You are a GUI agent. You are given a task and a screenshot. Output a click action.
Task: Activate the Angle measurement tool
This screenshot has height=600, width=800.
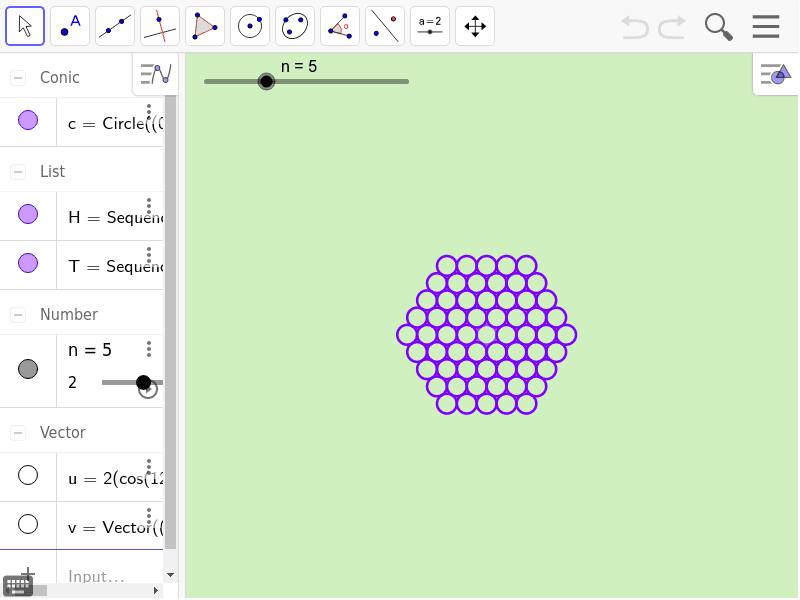click(339, 26)
